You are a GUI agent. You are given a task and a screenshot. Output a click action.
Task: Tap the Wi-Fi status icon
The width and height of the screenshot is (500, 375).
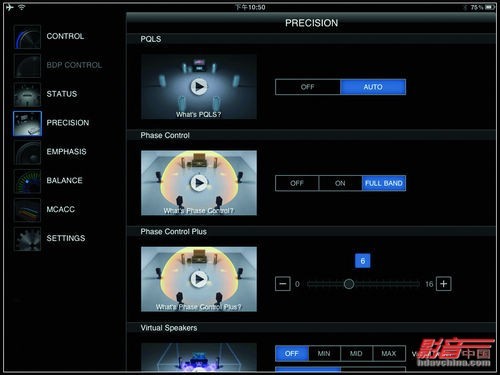click(22, 7)
